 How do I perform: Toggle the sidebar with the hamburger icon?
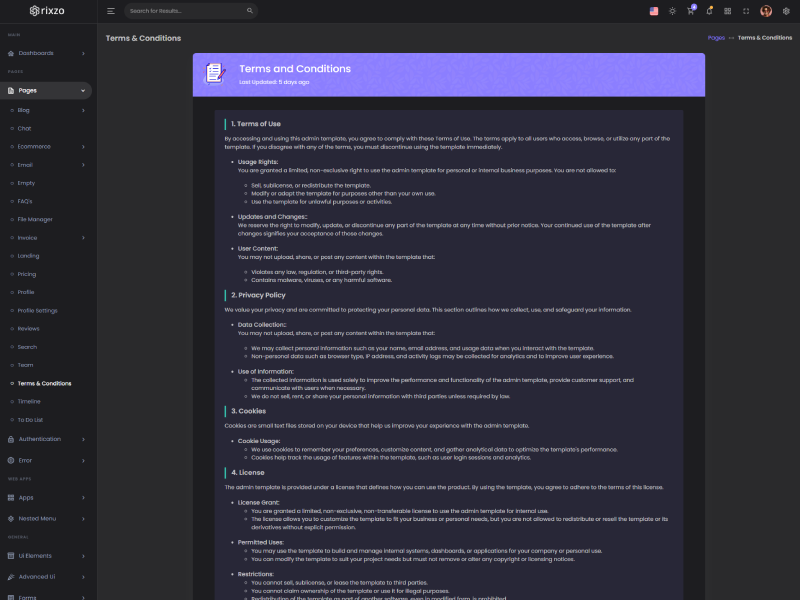click(x=111, y=11)
